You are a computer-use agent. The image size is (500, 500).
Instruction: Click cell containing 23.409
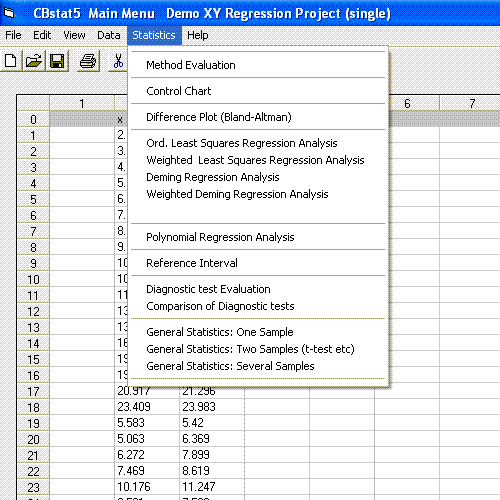pyautogui.click(x=147, y=407)
